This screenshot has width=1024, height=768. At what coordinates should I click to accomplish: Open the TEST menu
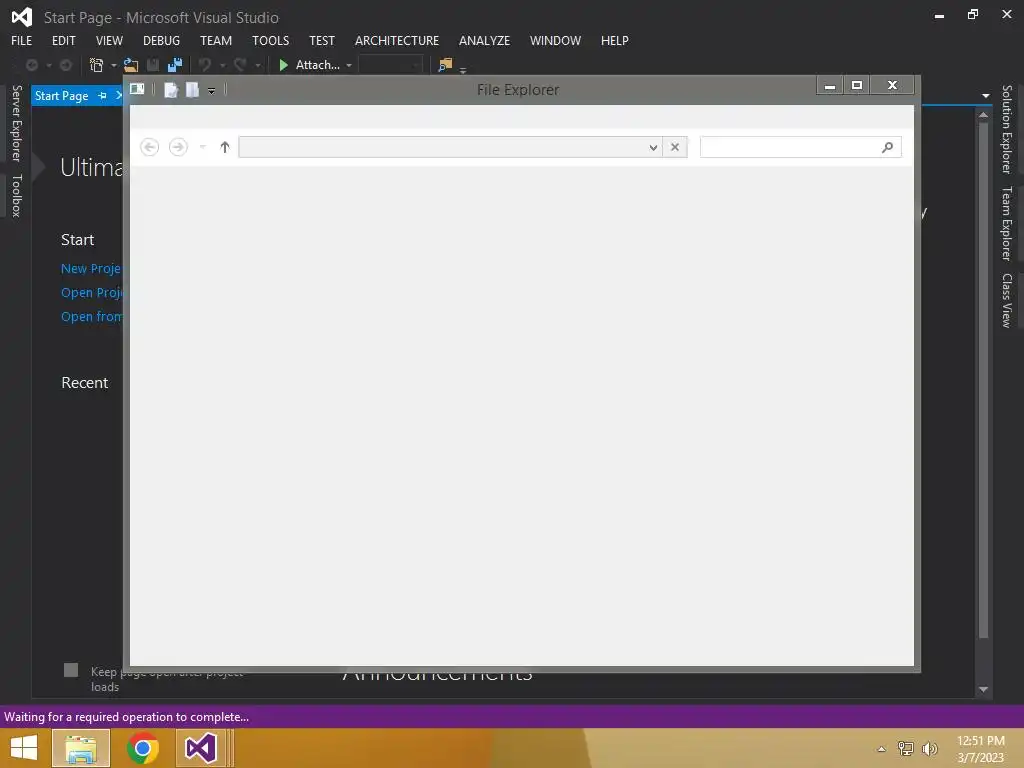(x=322, y=40)
